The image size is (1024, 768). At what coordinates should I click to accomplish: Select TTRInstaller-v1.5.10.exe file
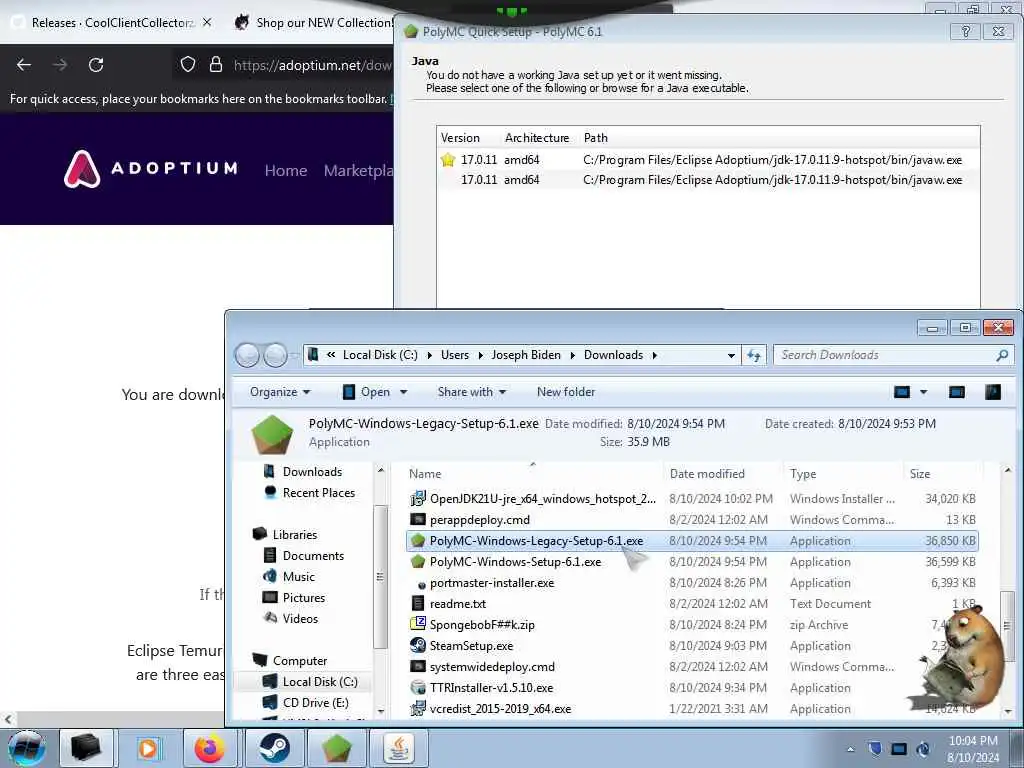[692, 688]
